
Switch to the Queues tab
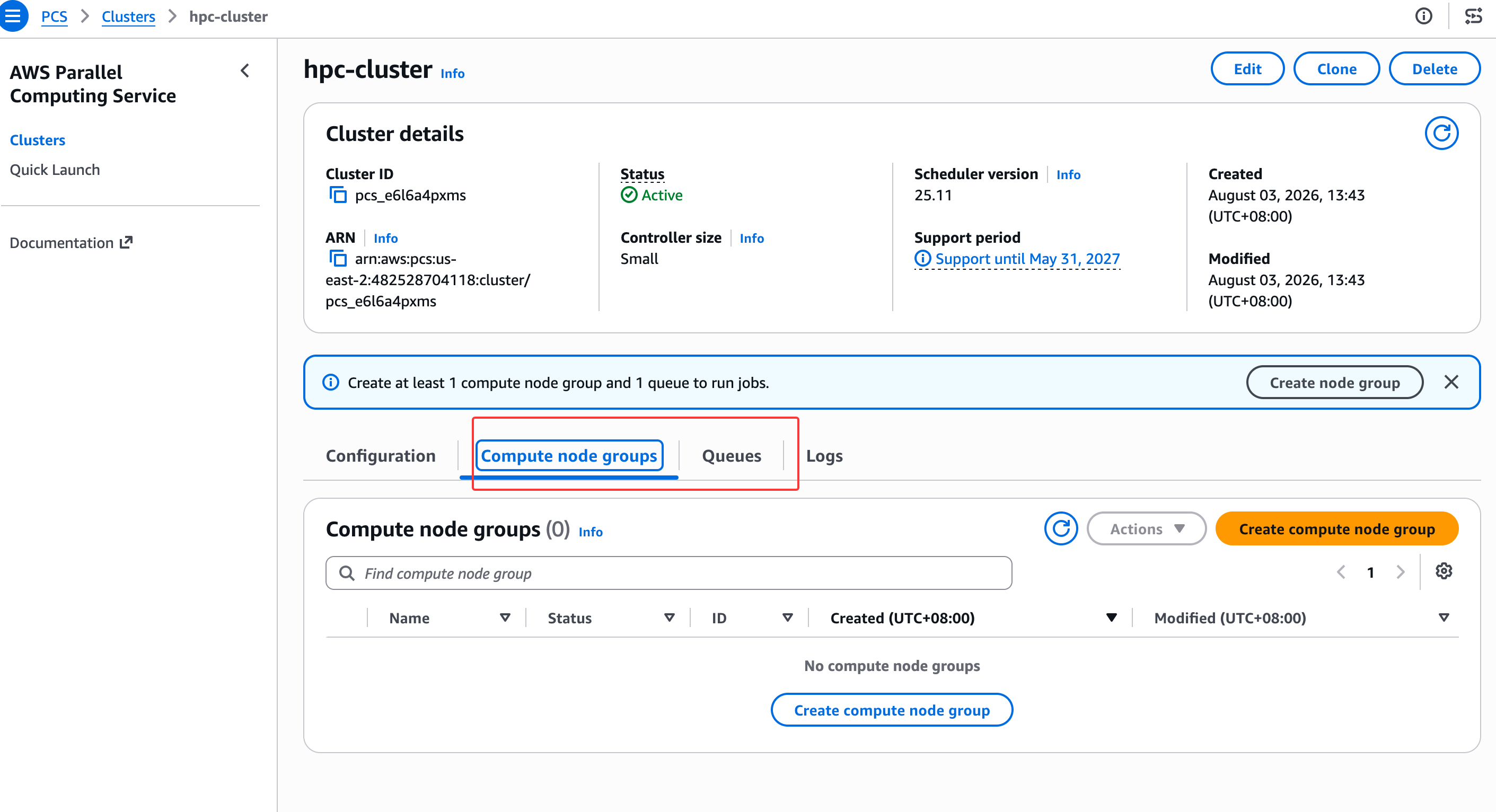(x=731, y=455)
